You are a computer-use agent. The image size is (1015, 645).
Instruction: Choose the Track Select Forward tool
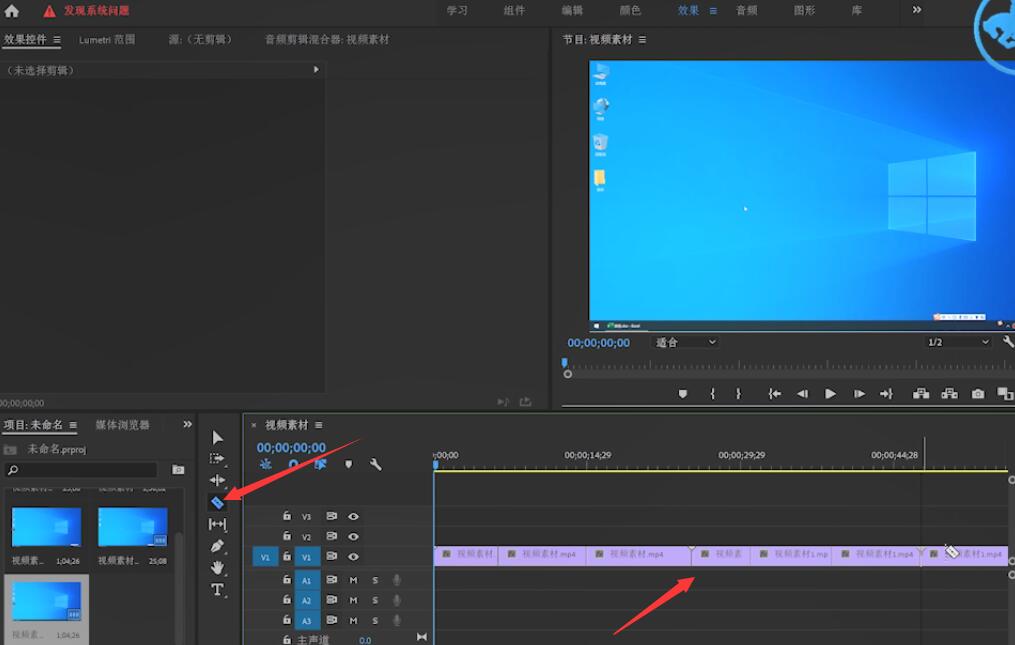[218, 458]
